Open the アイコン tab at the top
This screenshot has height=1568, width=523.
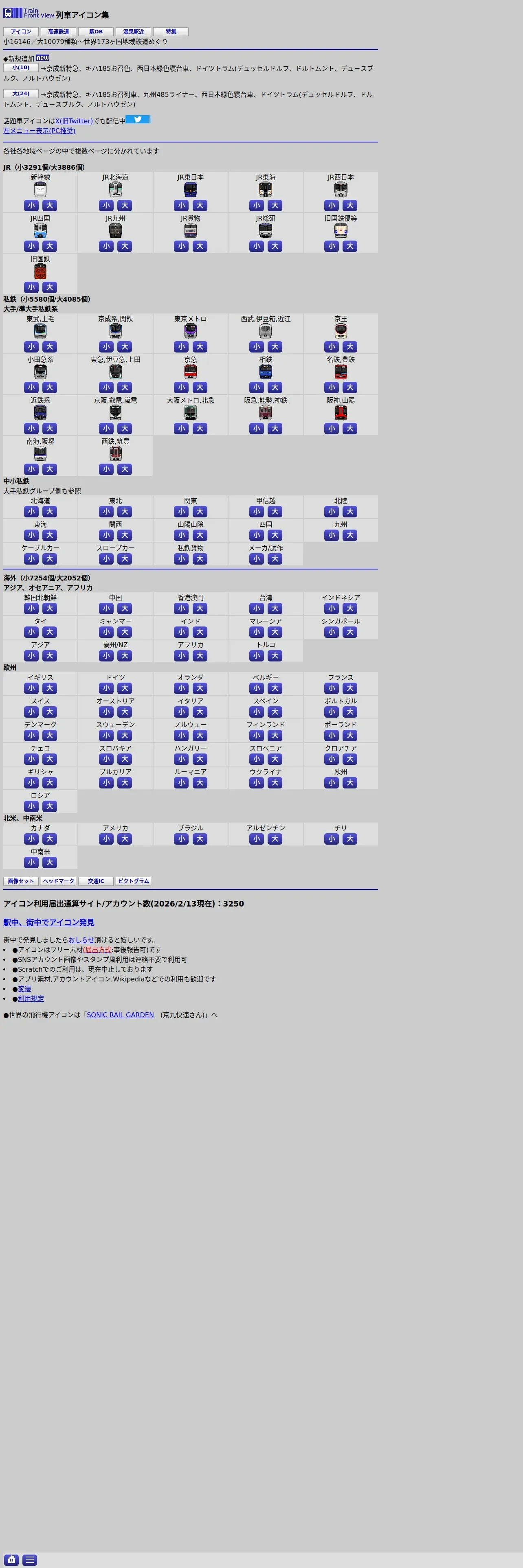pos(21,32)
